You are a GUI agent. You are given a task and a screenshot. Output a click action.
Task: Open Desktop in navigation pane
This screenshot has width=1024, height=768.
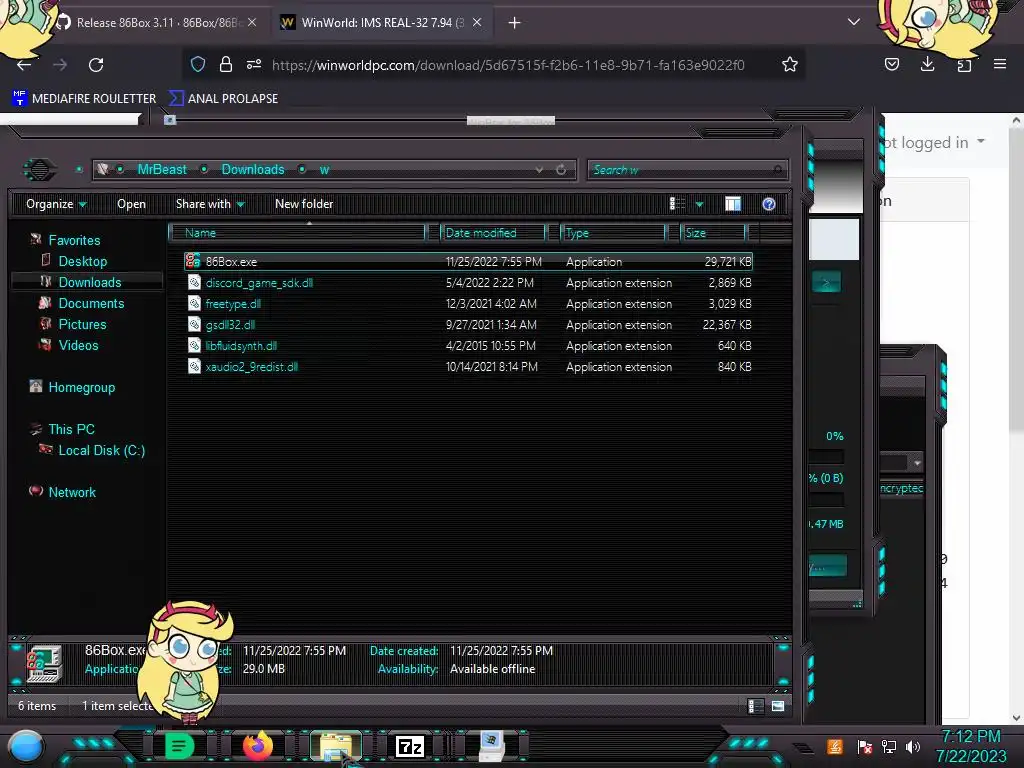(x=82, y=261)
